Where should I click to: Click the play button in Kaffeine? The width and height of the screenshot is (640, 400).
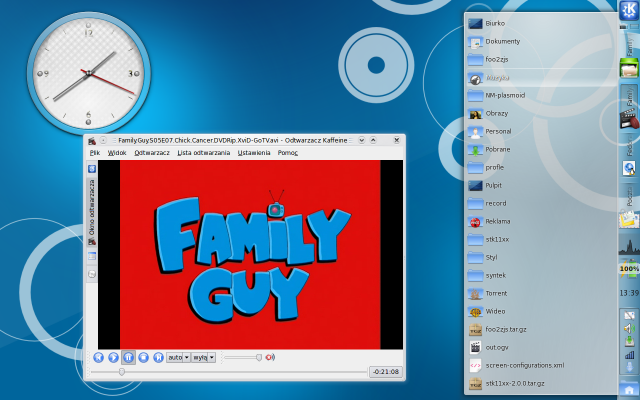pyautogui.click(x=113, y=358)
